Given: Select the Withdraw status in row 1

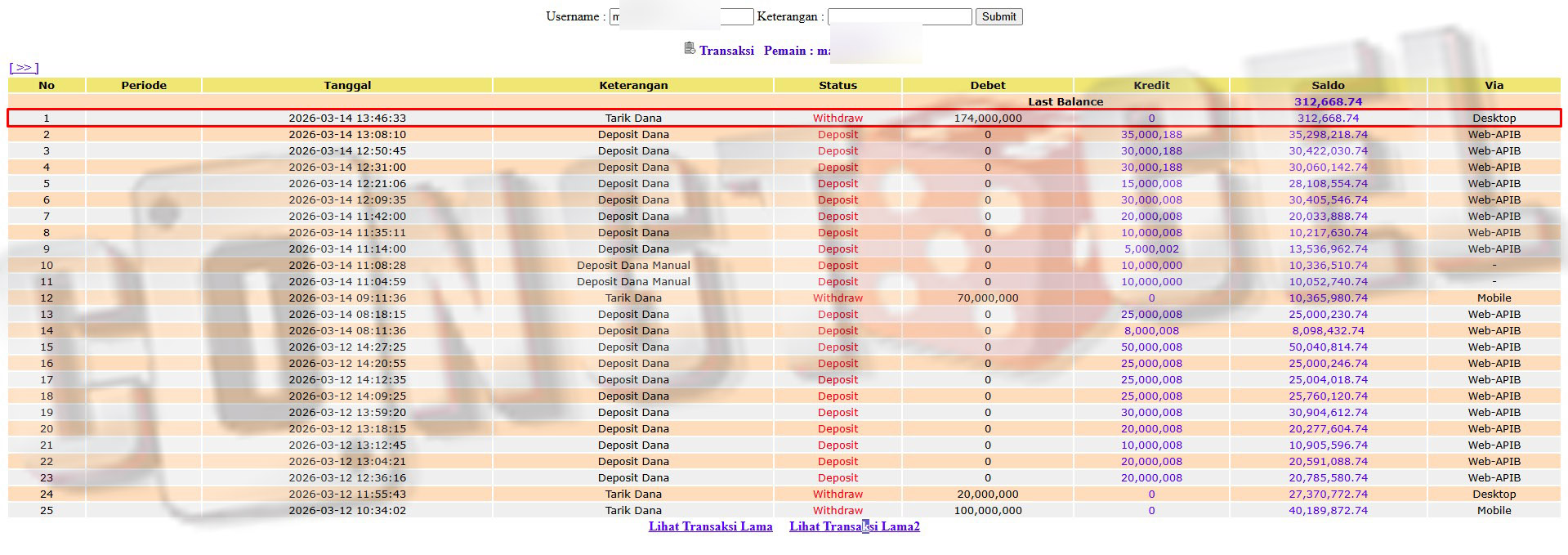Looking at the screenshot, I should point(838,119).
